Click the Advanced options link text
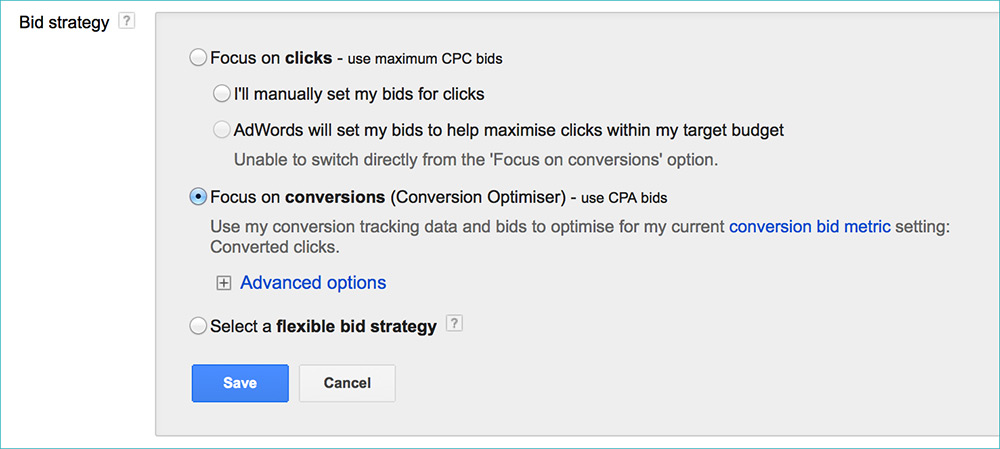Viewport: 1000px width, 449px height. pyautogui.click(x=313, y=283)
